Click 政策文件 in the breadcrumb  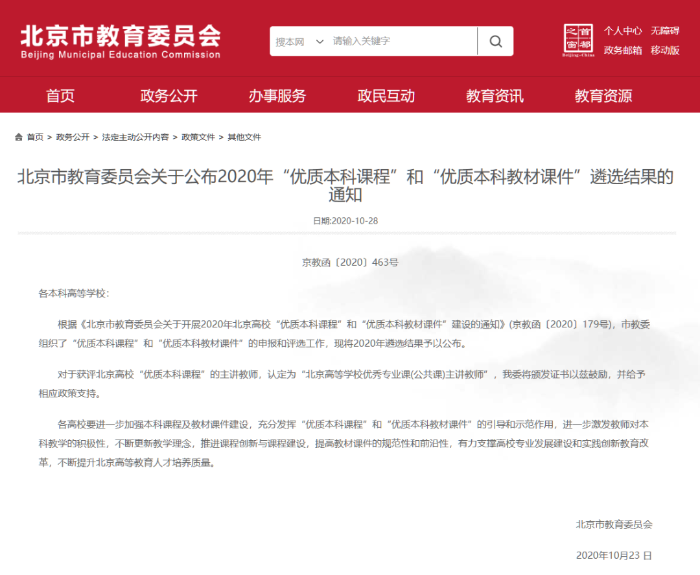[x=198, y=137]
